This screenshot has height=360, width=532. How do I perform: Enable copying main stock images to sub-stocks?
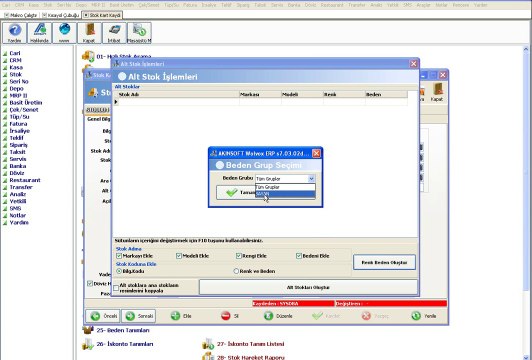pos(116,288)
